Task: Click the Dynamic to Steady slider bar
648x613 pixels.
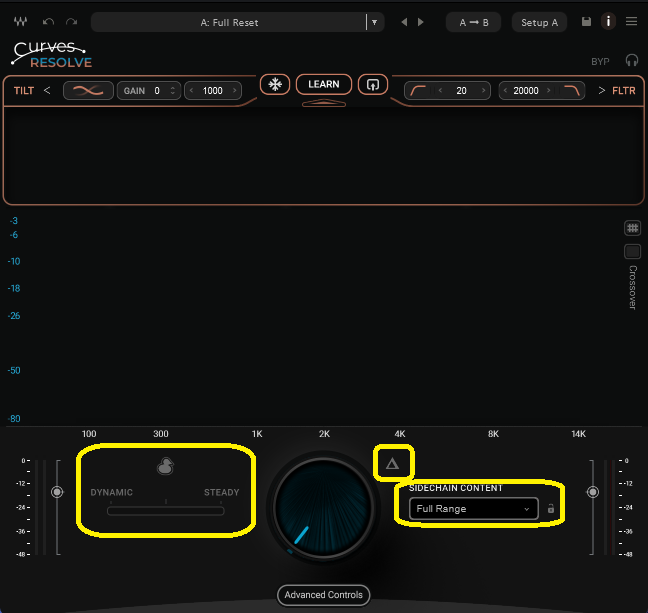Action: click(166, 511)
